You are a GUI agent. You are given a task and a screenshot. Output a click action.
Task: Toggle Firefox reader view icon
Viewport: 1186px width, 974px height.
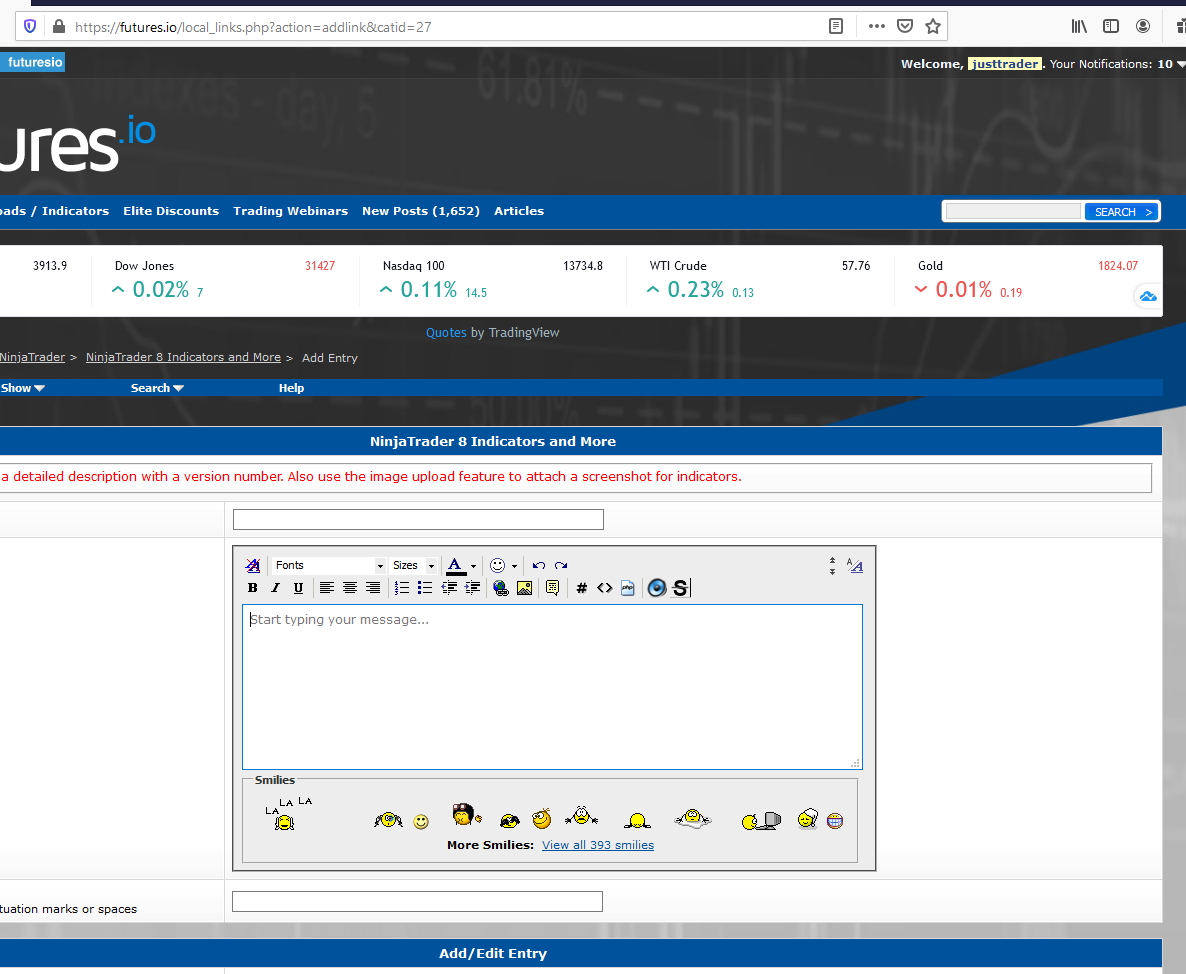836,26
